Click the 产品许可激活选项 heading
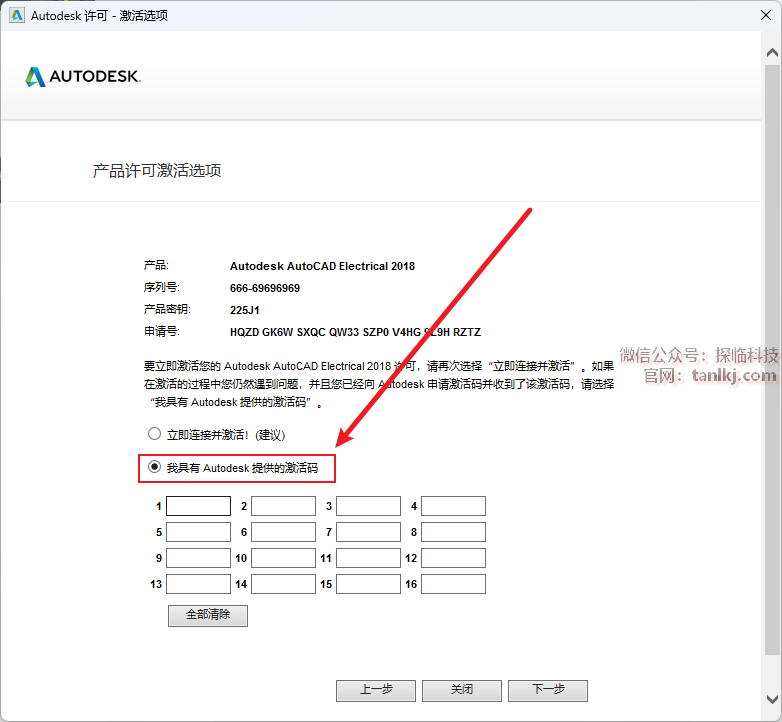The height and width of the screenshot is (722, 782). pyautogui.click(x=157, y=171)
